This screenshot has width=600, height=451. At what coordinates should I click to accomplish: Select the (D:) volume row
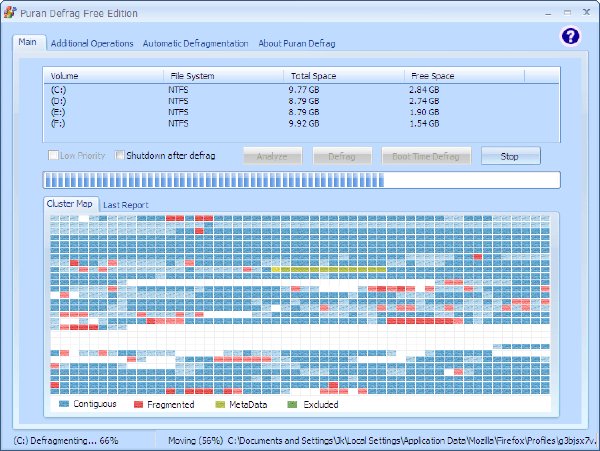tap(301, 101)
